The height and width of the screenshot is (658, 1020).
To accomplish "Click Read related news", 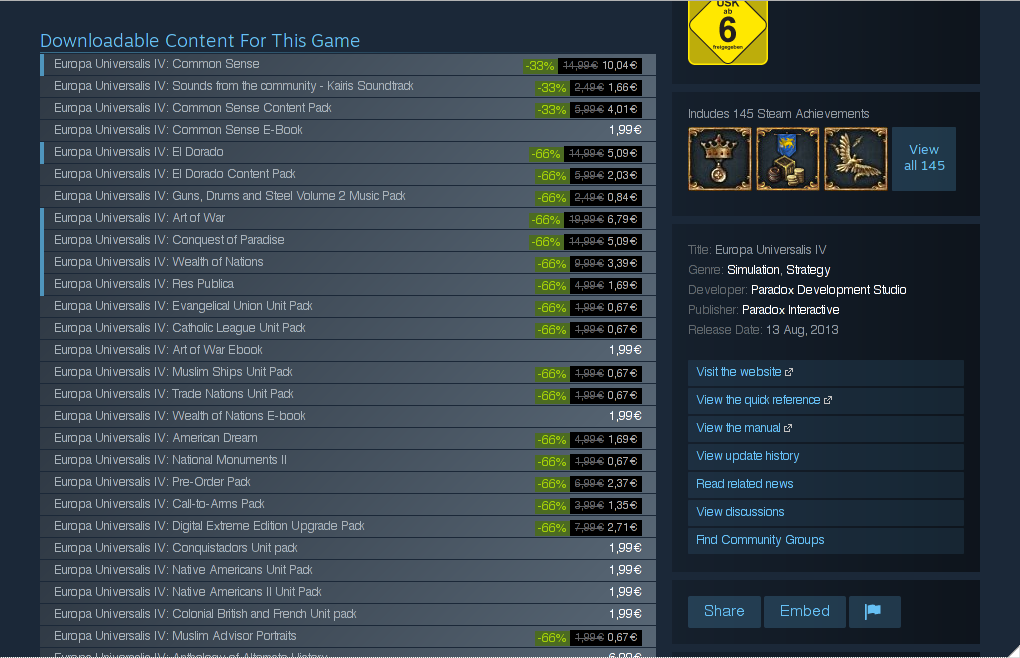I will point(825,484).
